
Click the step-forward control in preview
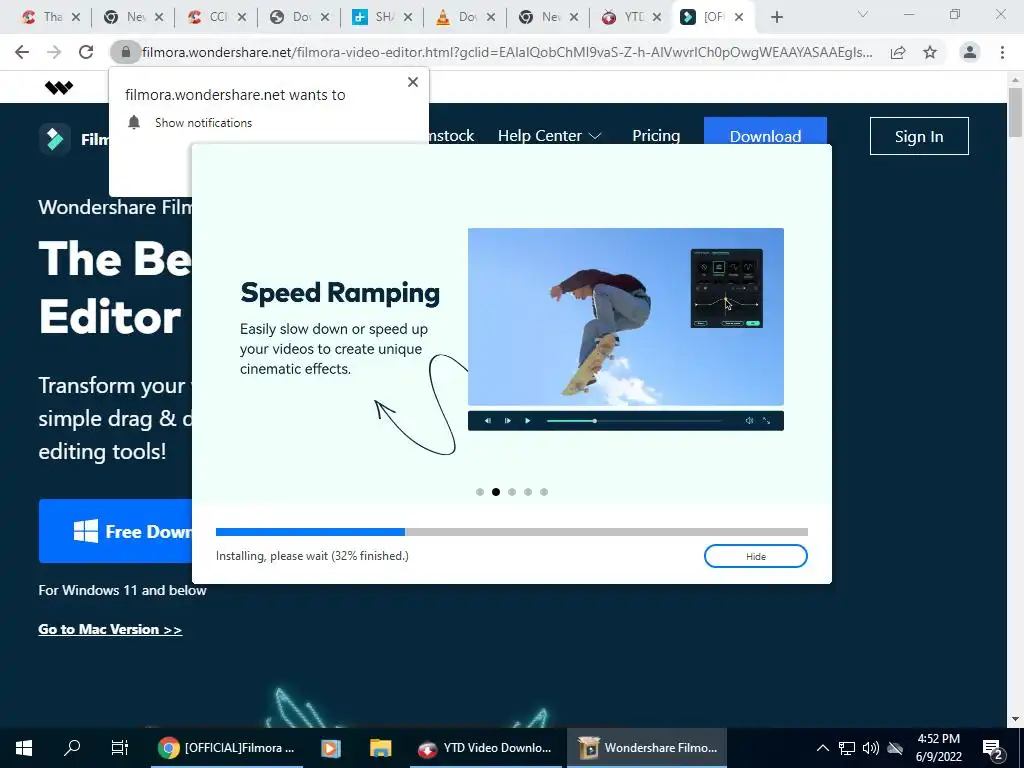(507, 421)
